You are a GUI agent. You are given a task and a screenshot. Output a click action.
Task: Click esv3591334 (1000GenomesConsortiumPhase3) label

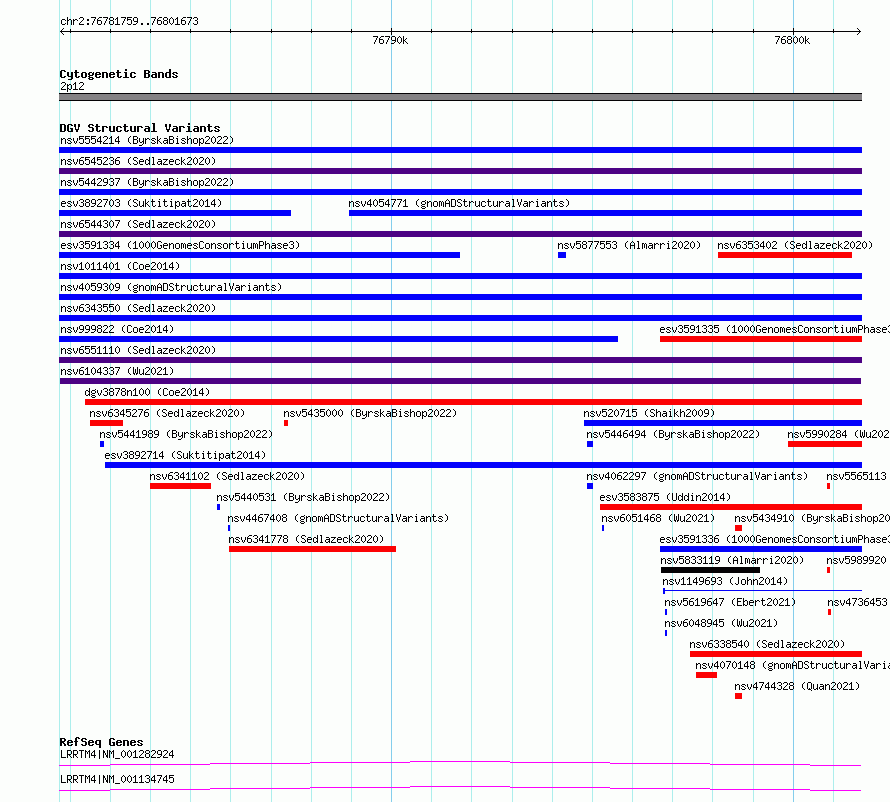180,245
